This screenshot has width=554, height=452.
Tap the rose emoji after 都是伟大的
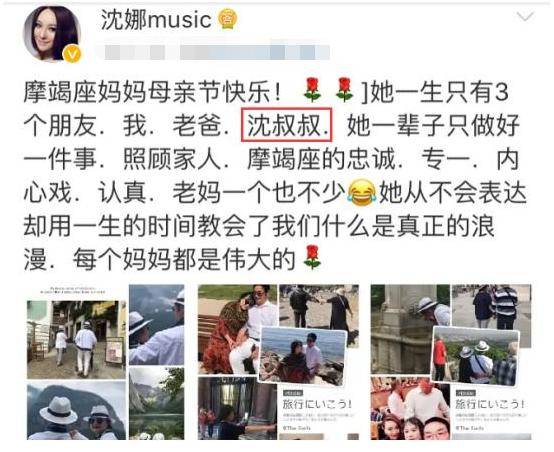pos(312,258)
